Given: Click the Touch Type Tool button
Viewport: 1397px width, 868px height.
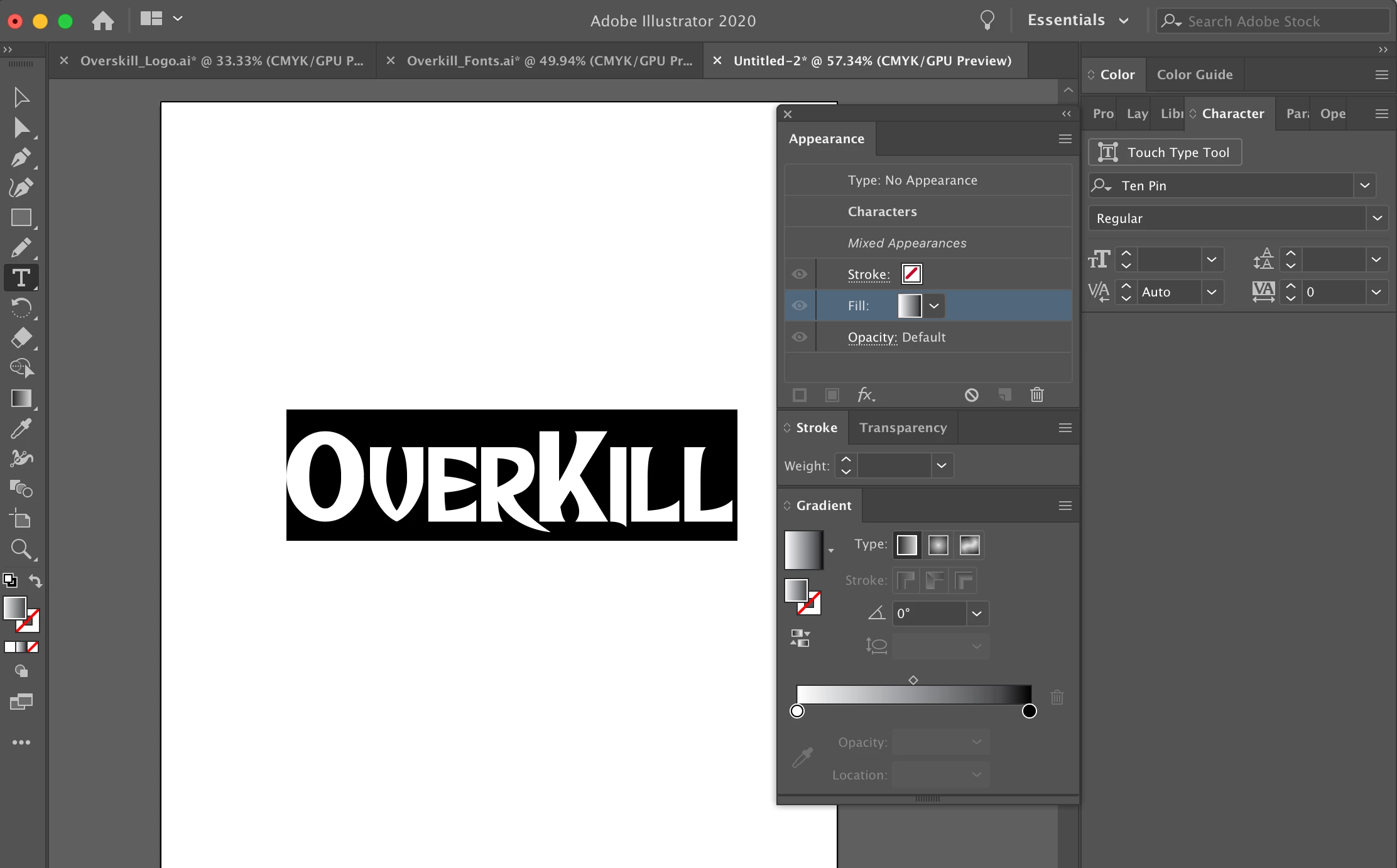Looking at the screenshot, I should 1165,153.
